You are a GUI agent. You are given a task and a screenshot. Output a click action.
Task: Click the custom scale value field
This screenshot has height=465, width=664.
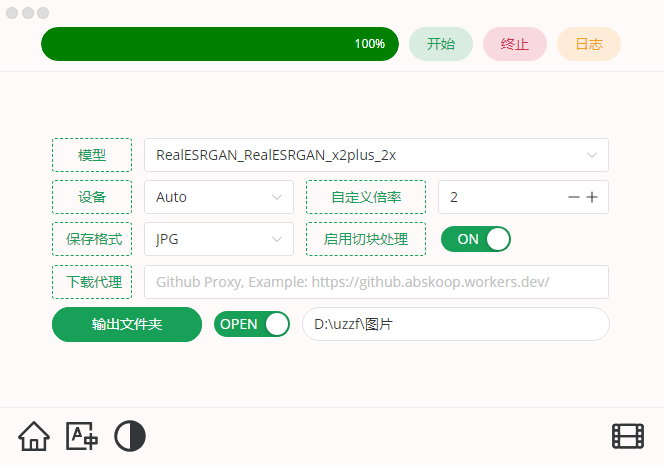[x=500, y=197]
